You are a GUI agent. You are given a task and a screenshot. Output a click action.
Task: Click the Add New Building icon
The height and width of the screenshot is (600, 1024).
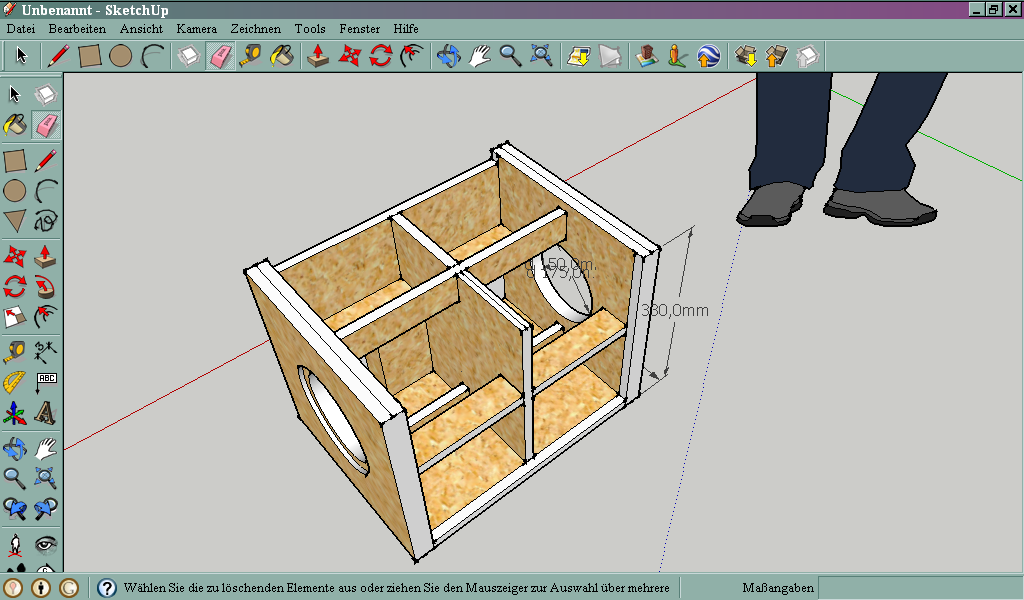coord(647,56)
